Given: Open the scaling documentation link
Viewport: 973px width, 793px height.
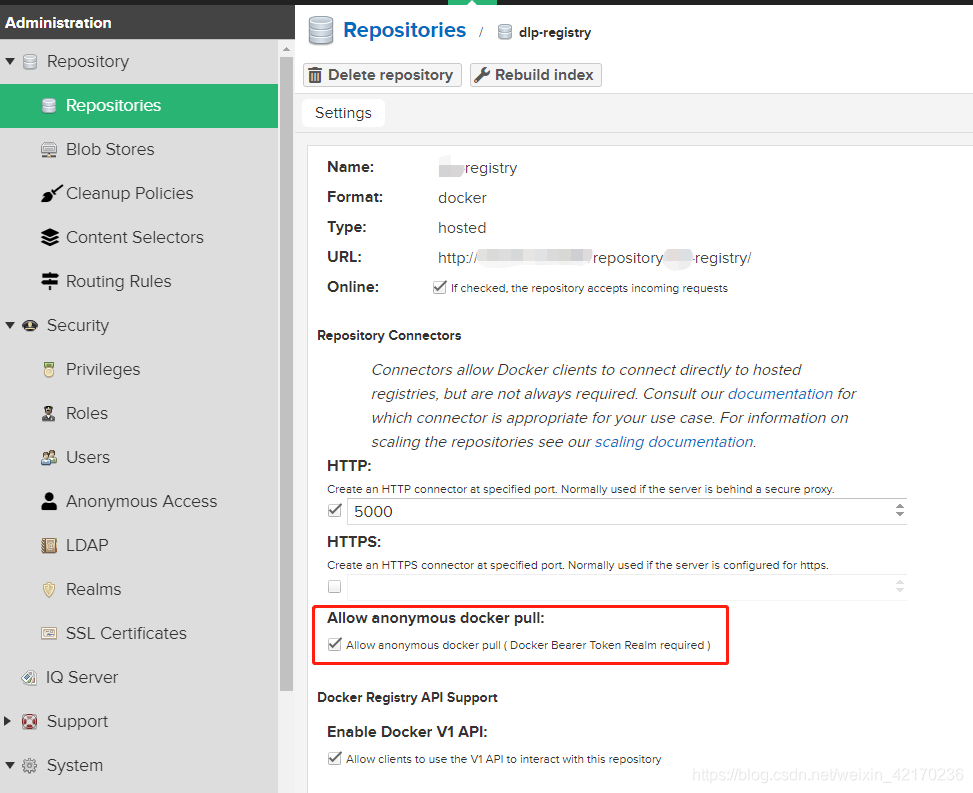Looking at the screenshot, I should tap(674, 442).
